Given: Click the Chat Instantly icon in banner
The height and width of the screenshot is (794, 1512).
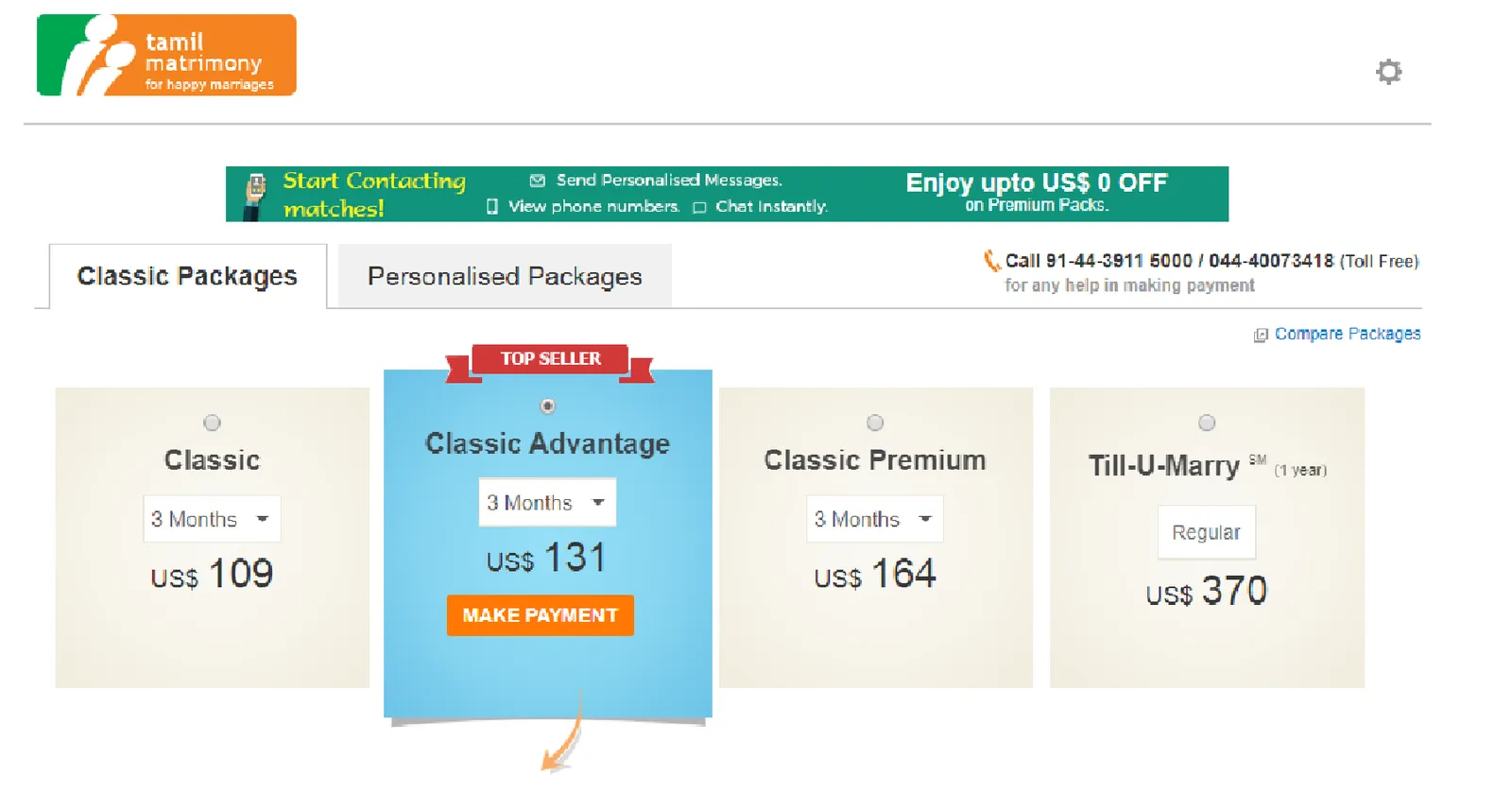Looking at the screenshot, I should point(699,207).
